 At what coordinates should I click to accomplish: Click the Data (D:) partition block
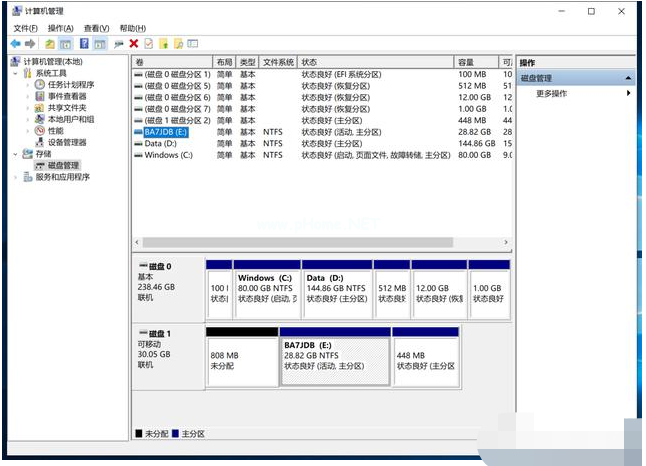tap(337, 289)
